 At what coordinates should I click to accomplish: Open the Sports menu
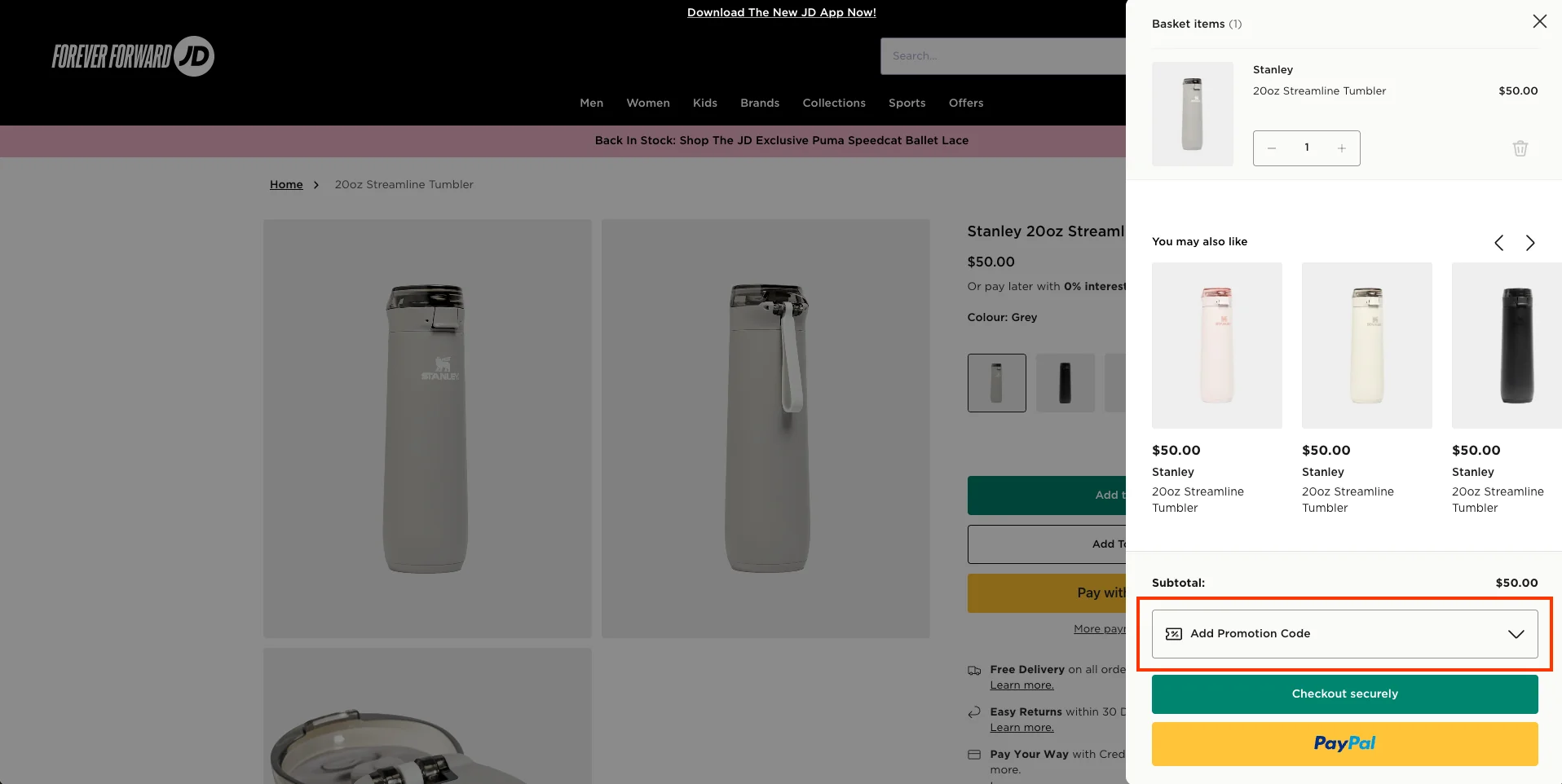(907, 103)
